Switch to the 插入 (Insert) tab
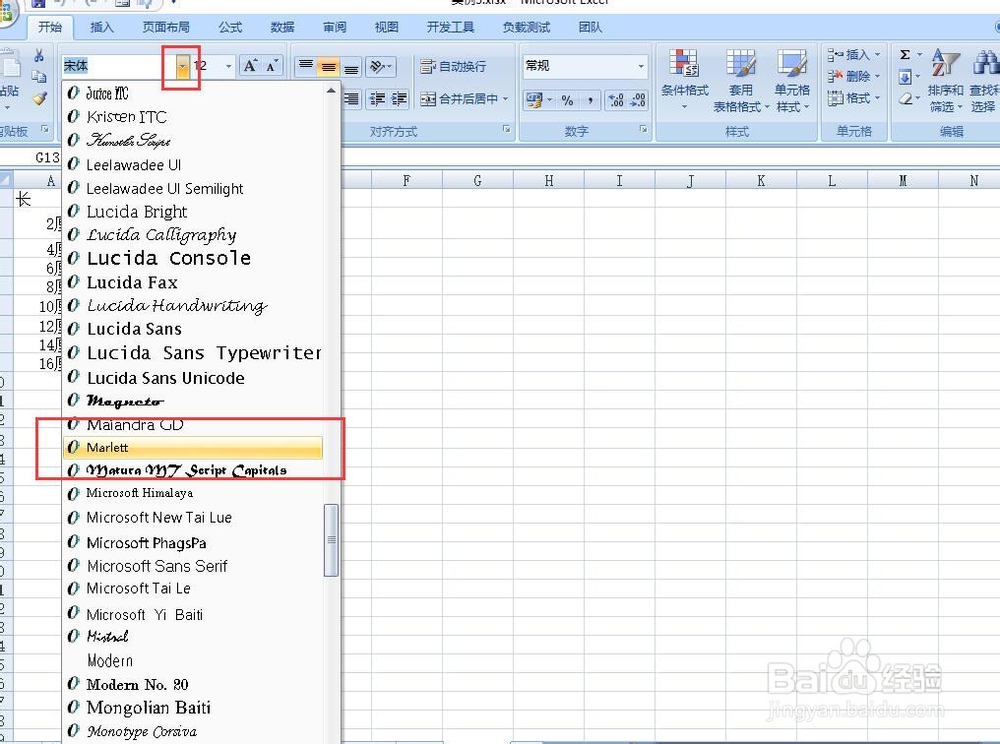Screen dimensions: 1000x744 101,27
